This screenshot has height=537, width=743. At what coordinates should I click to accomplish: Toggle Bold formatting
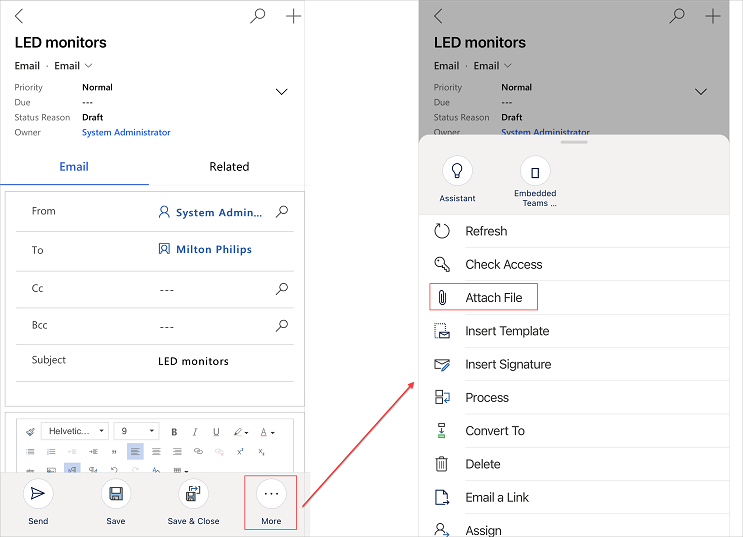pyautogui.click(x=174, y=432)
